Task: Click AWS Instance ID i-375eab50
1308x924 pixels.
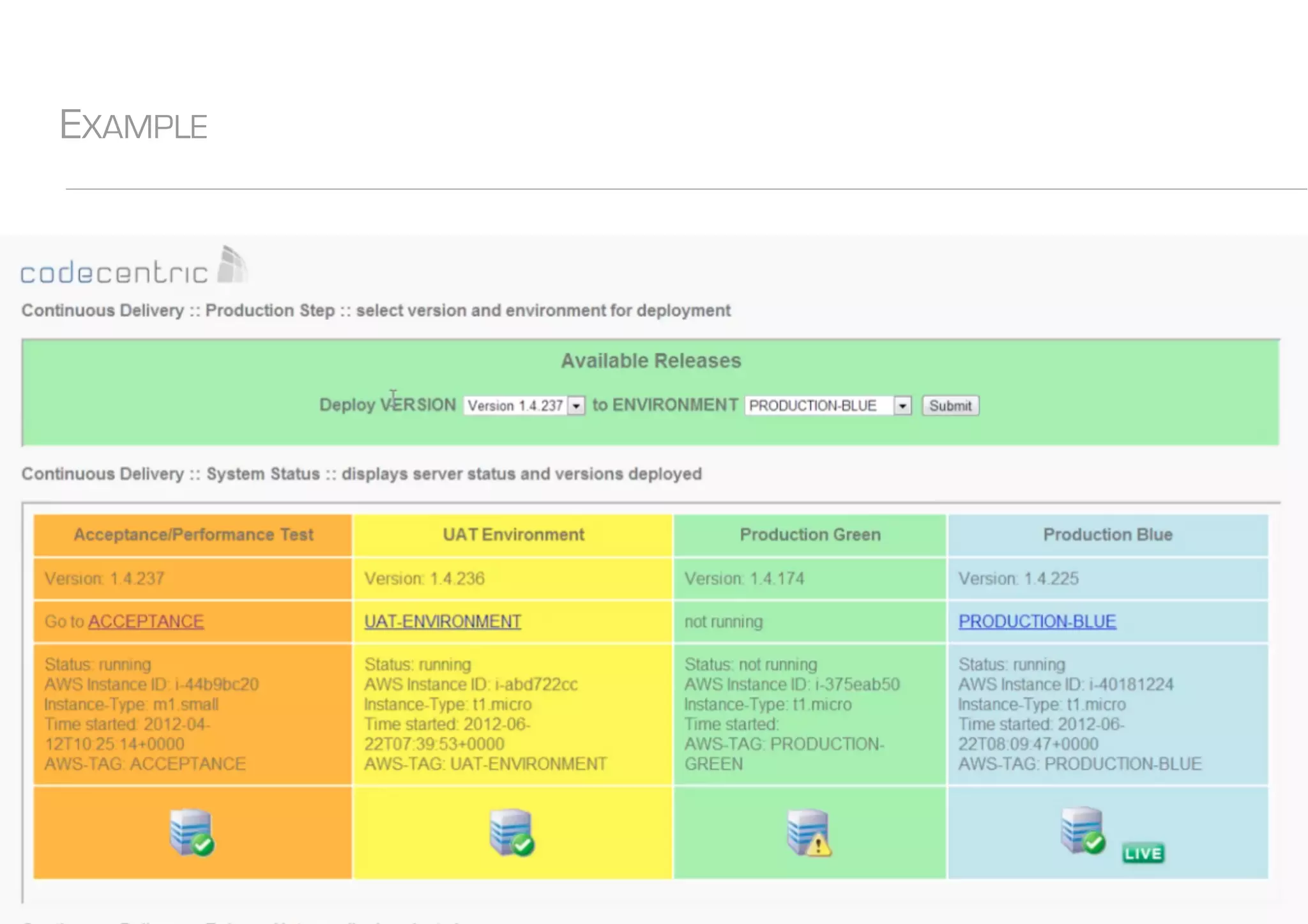Action: click(x=792, y=685)
